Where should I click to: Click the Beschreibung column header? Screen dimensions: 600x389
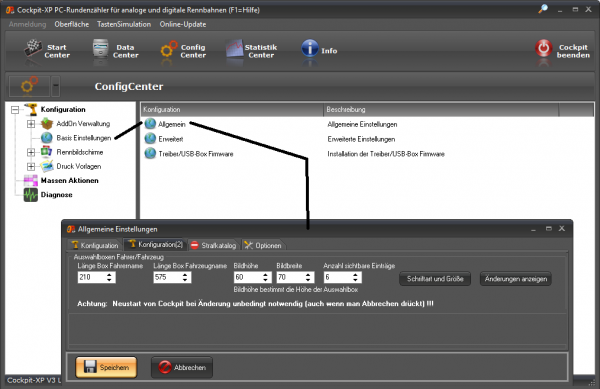(x=441, y=109)
